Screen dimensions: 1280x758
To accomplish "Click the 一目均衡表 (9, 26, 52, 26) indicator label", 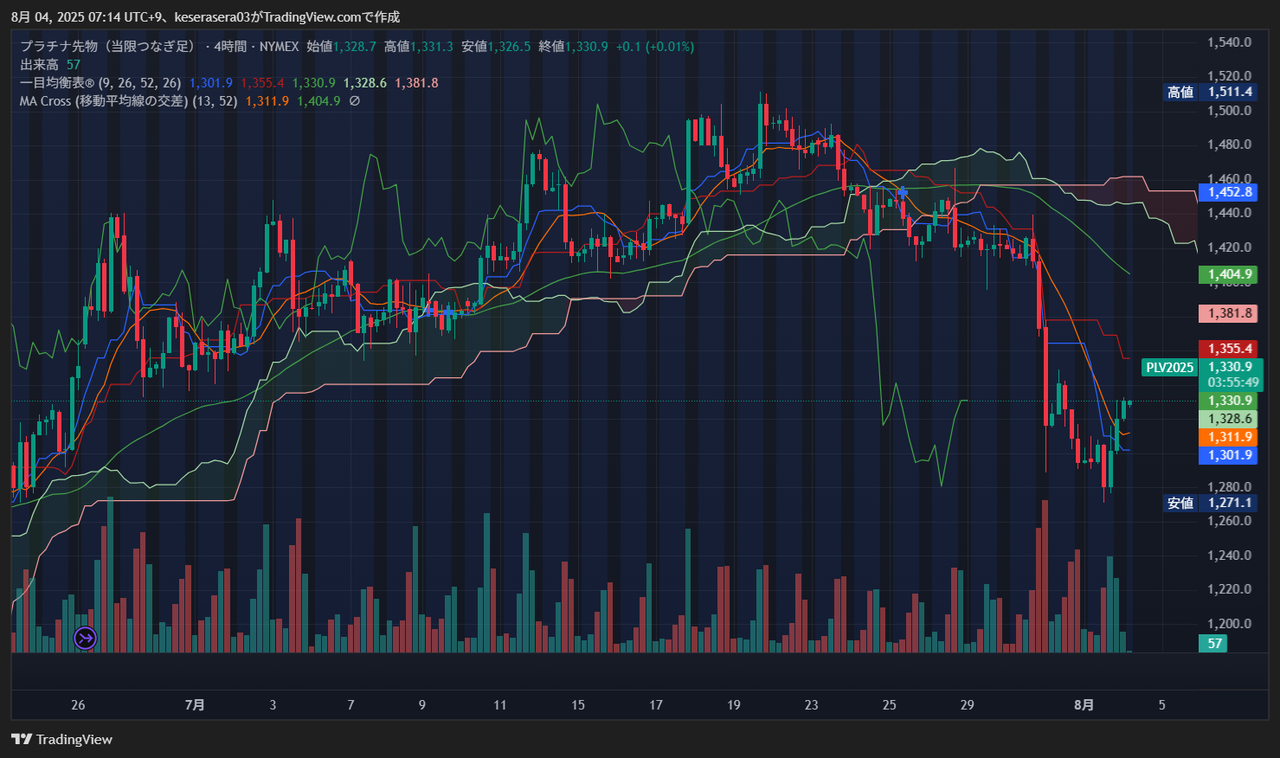I will pos(101,82).
